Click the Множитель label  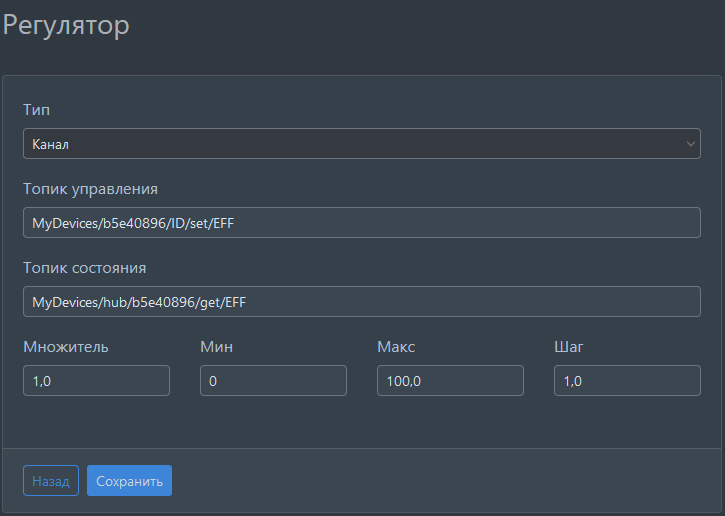click(x=65, y=347)
